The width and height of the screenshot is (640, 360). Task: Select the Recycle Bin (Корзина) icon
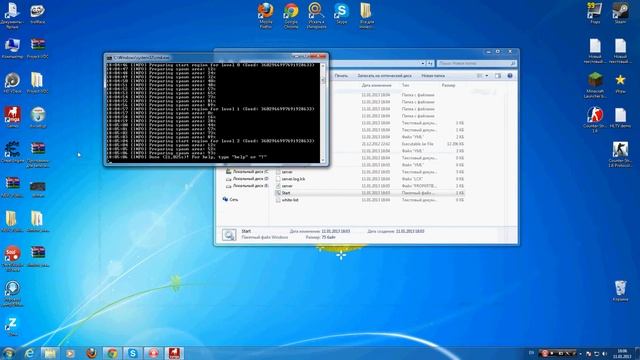pyautogui.click(x=620, y=291)
